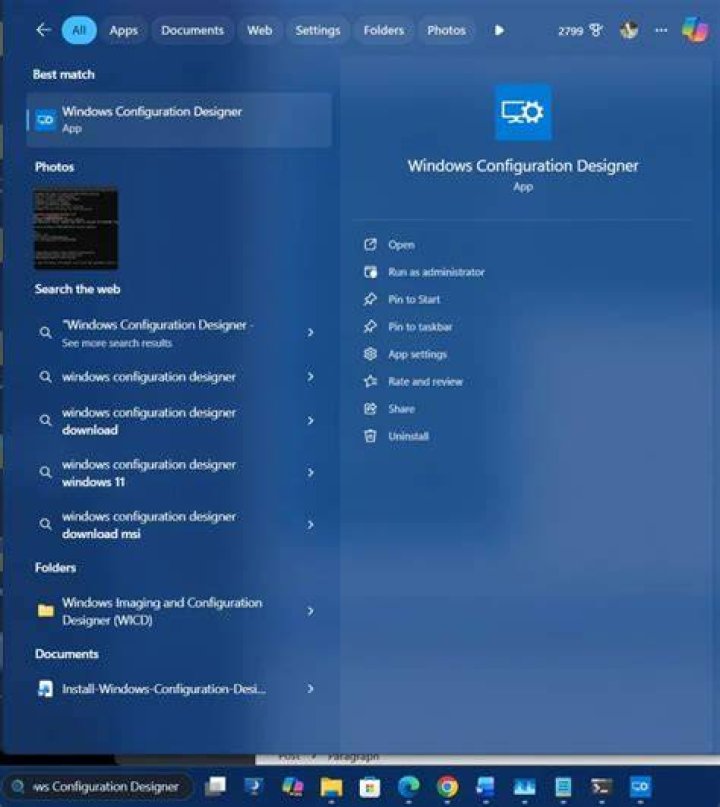This screenshot has height=807, width=720.
Task: Switch to the Settings filter tab
Action: pyautogui.click(x=318, y=30)
